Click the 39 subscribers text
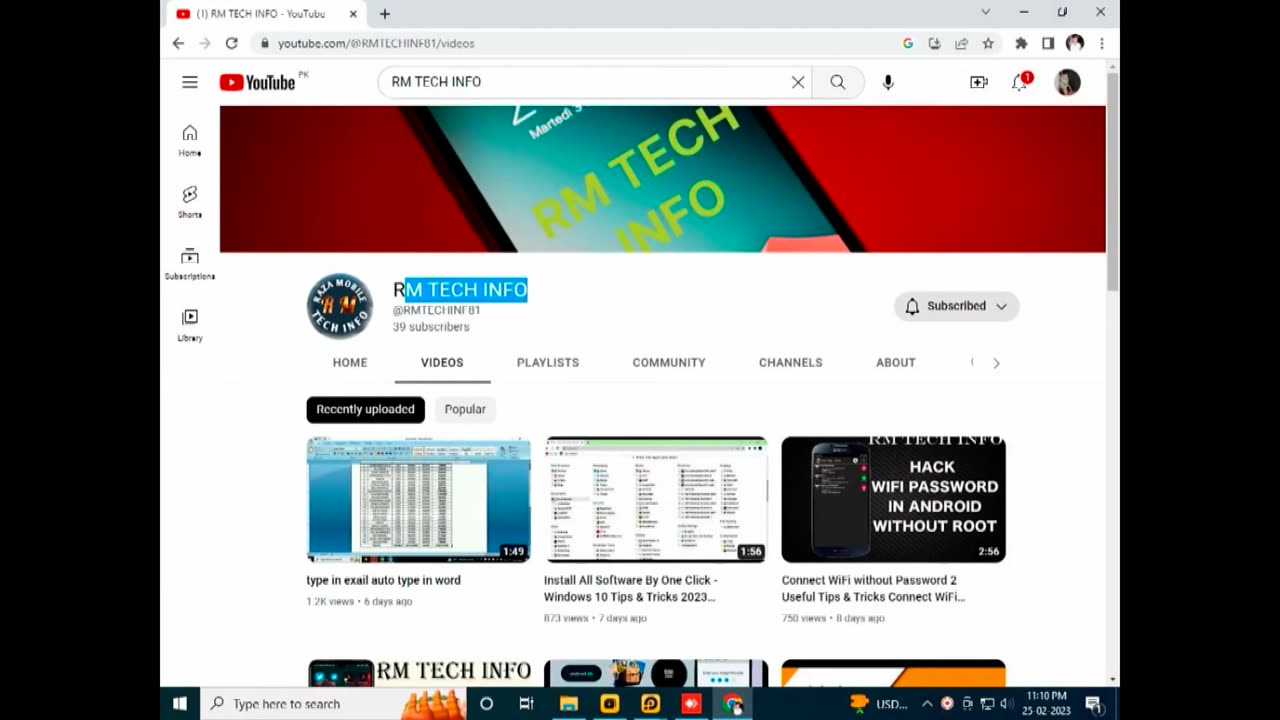Viewport: 1280px width, 720px height. [431, 327]
